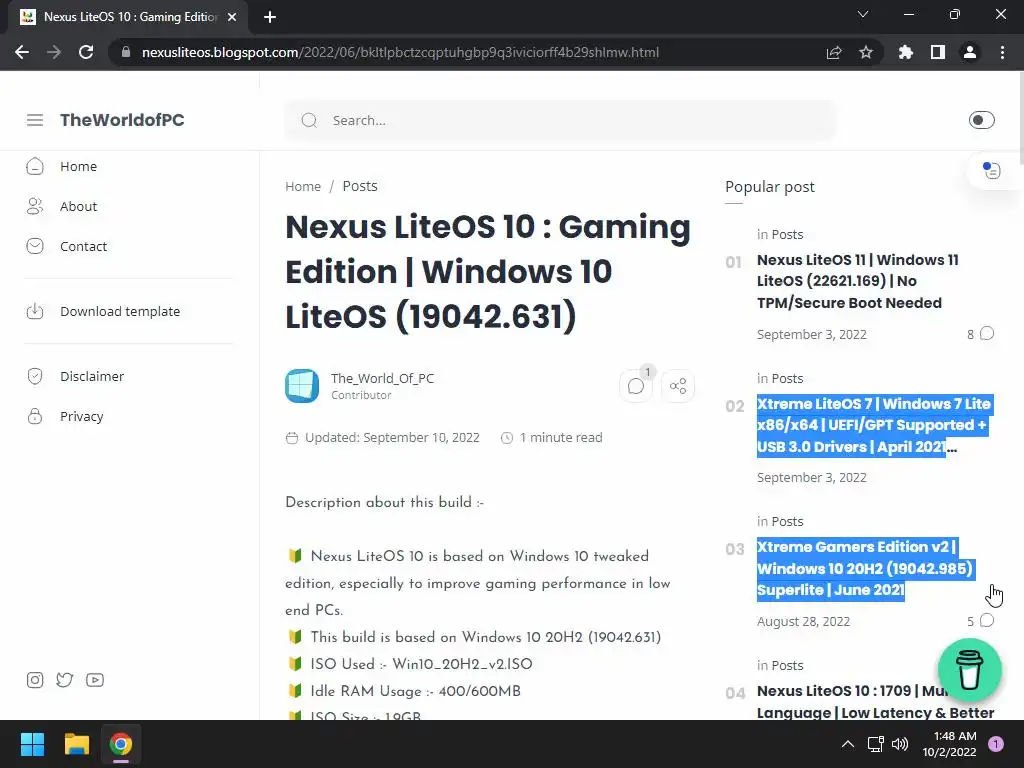Click the Search input field
This screenshot has height=768, width=1024.
(560, 120)
